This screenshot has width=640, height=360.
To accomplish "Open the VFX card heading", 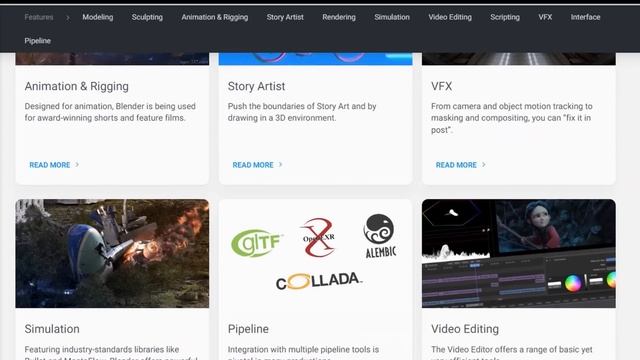I will 441,87.
